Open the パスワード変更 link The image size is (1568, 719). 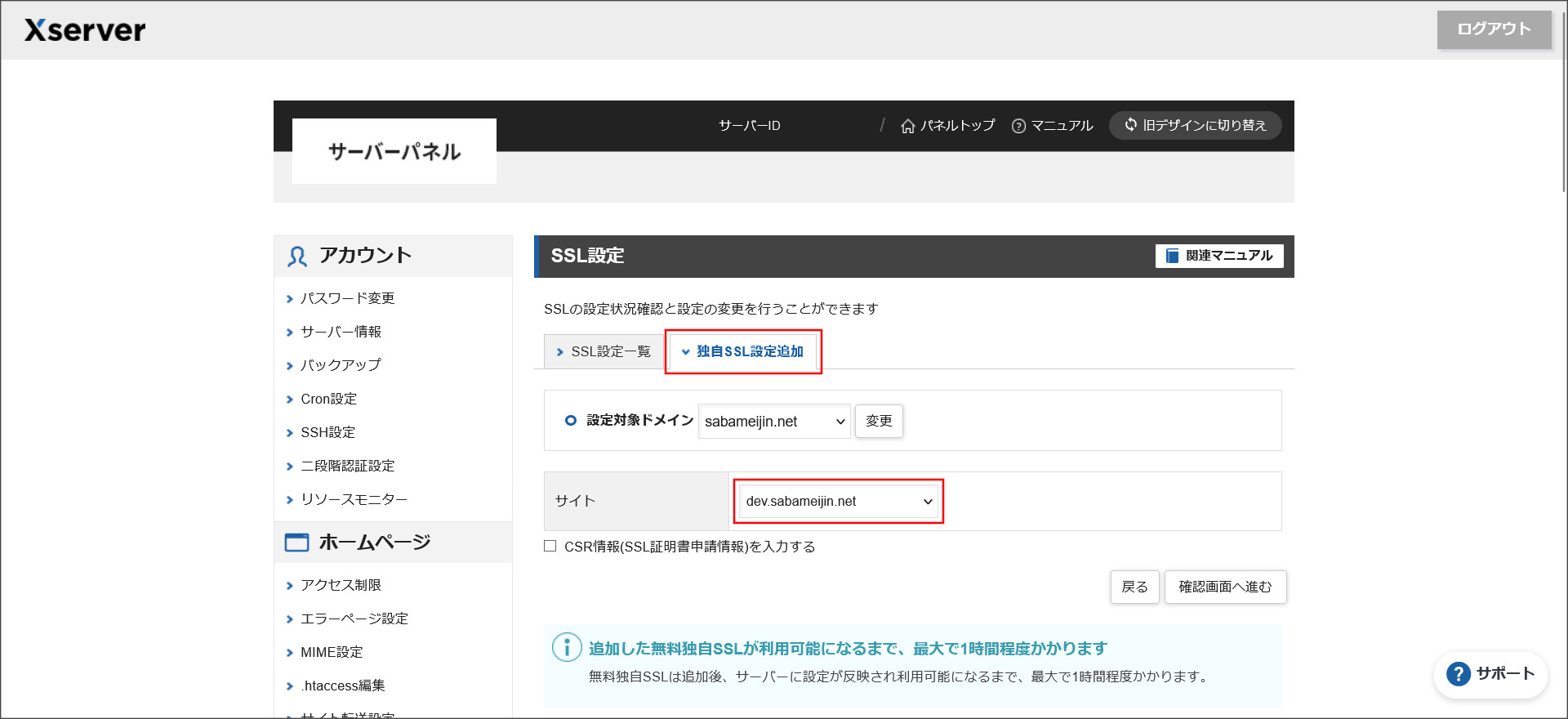347,298
